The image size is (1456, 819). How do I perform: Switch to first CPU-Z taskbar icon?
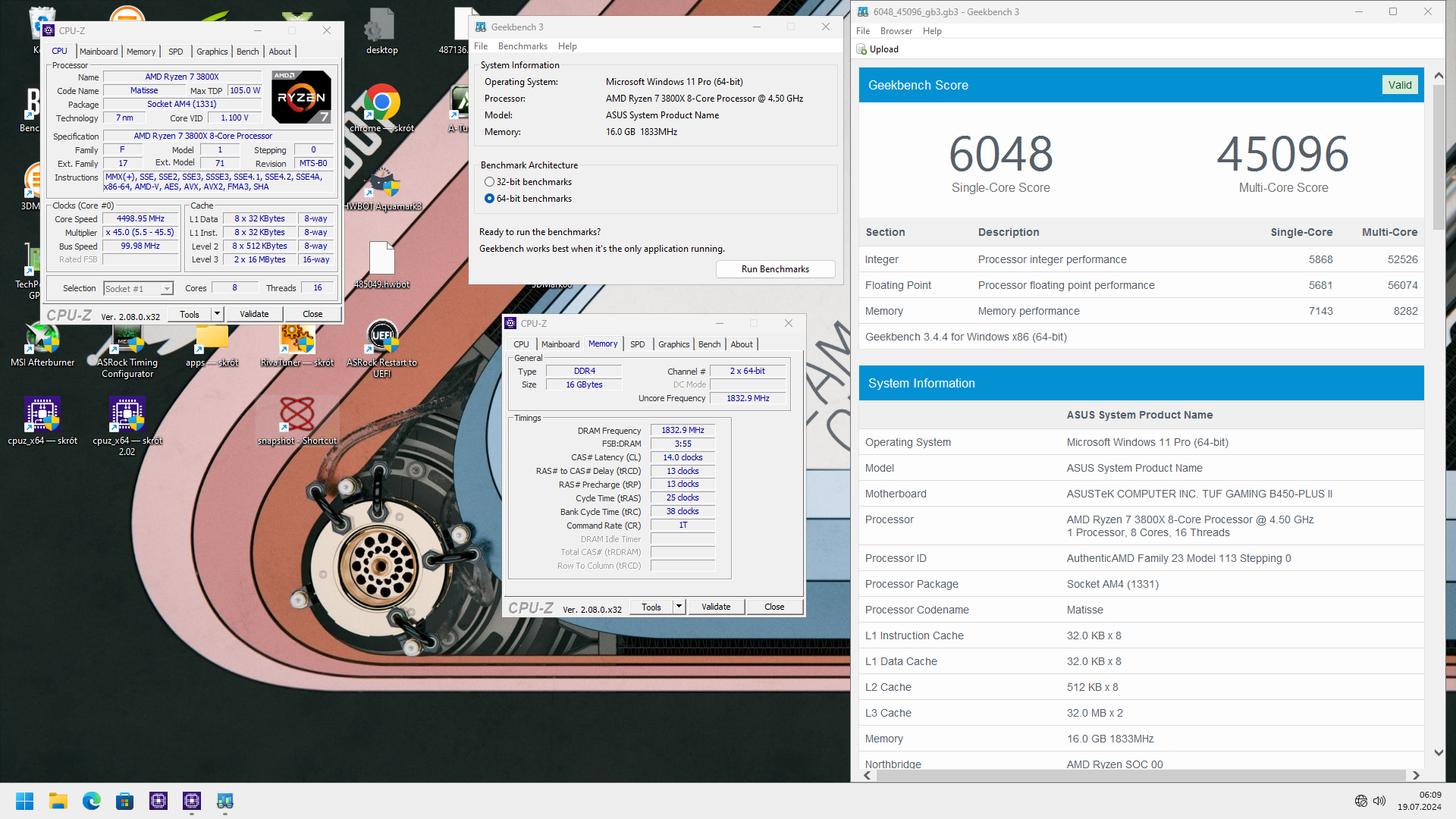coord(158,801)
